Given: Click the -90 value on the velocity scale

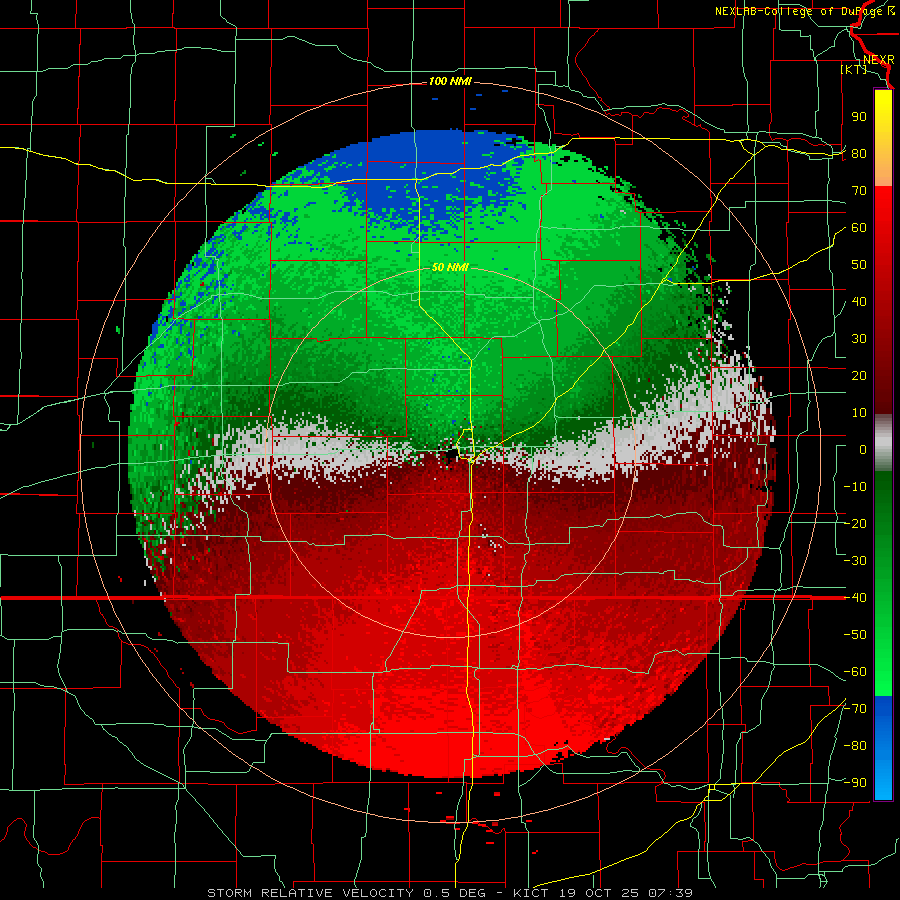Looking at the screenshot, I should (x=855, y=783).
